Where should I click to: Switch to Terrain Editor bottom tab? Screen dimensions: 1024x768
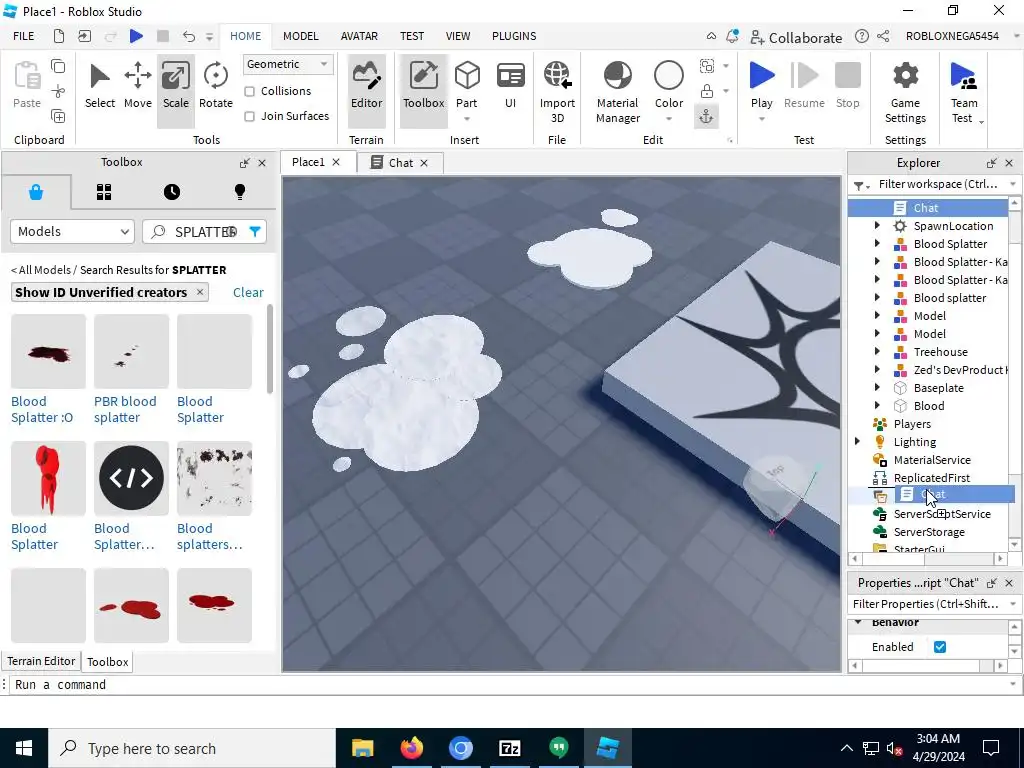pyautogui.click(x=41, y=661)
